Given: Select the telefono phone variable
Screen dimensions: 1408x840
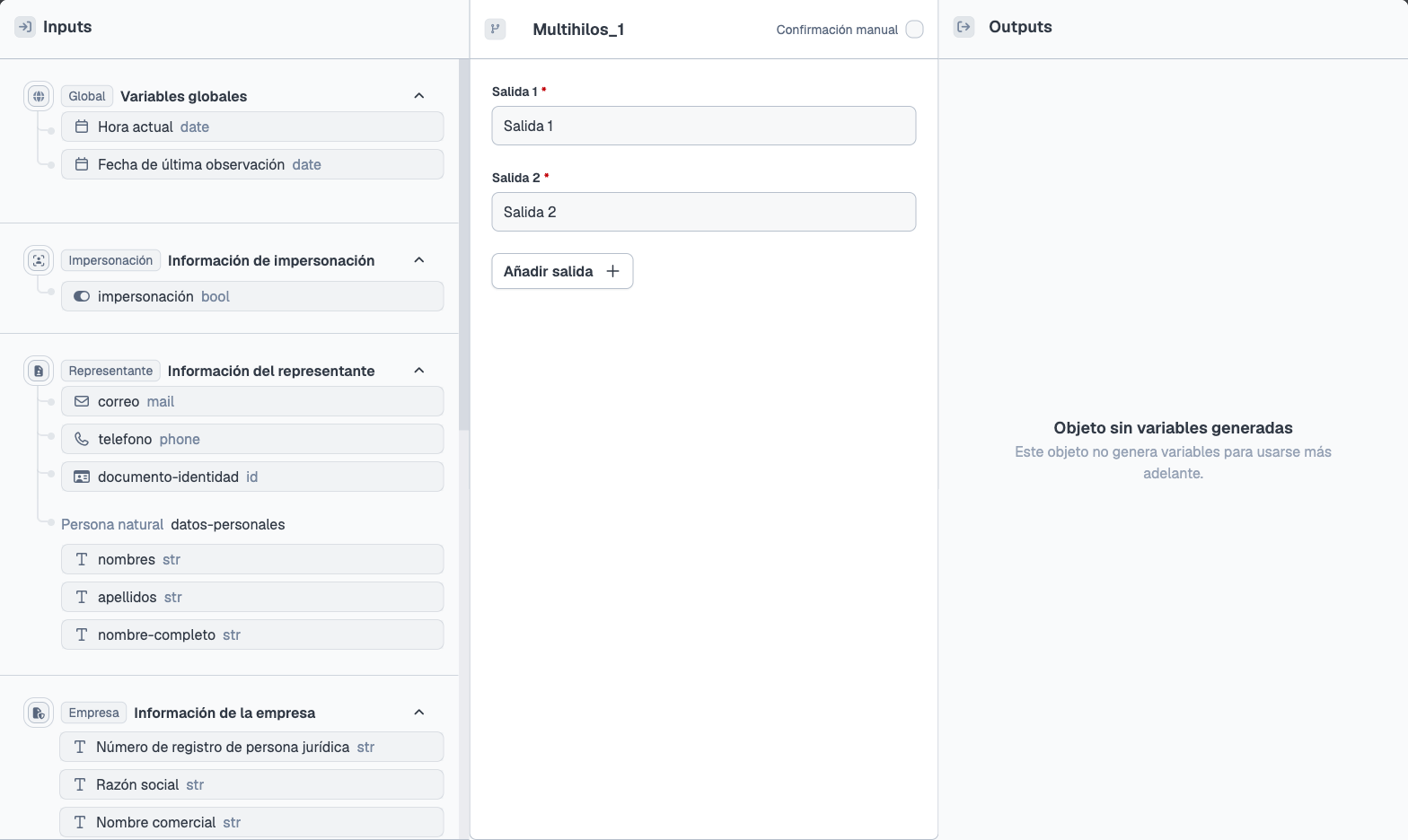Looking at the screenshot, I should (x=252, y=439).
